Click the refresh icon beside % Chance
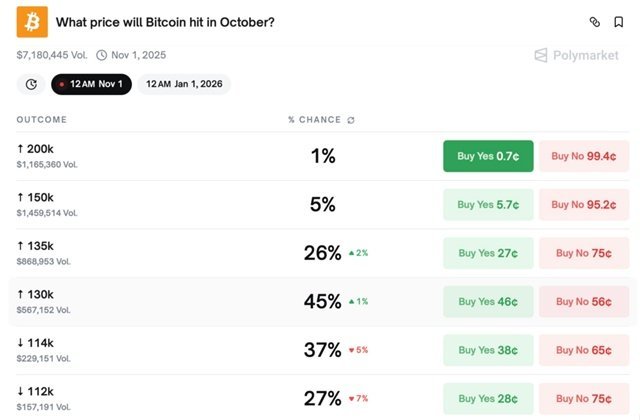This screenshot has width=640, height=420. [x=351, y=120]
